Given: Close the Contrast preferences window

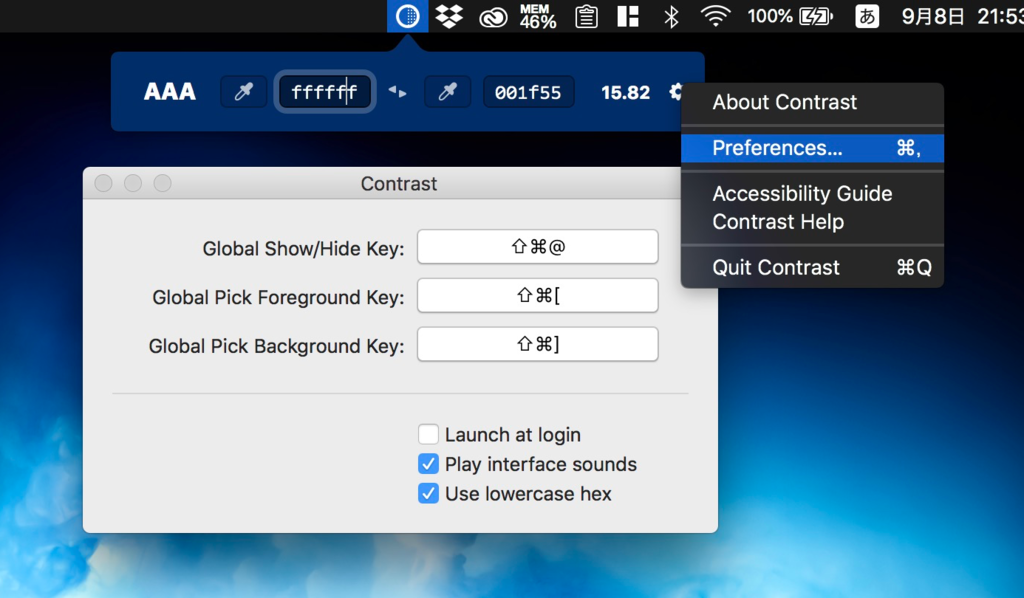Looking at the screenshot, I should 103,183.
